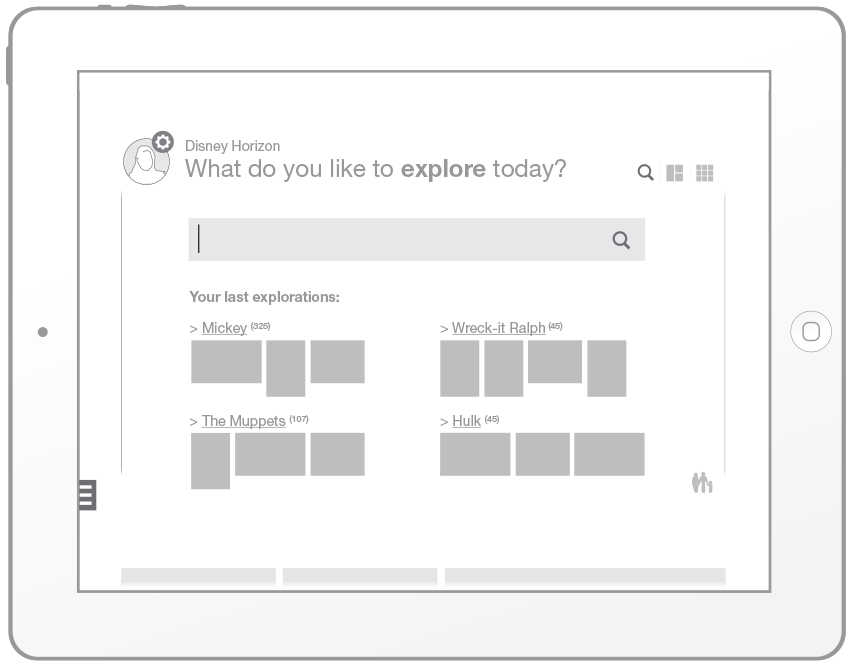Expand the arrow beside The Muppets
Image resolution: width=852 pixels, height=667 pixels.
coord(193,422)
